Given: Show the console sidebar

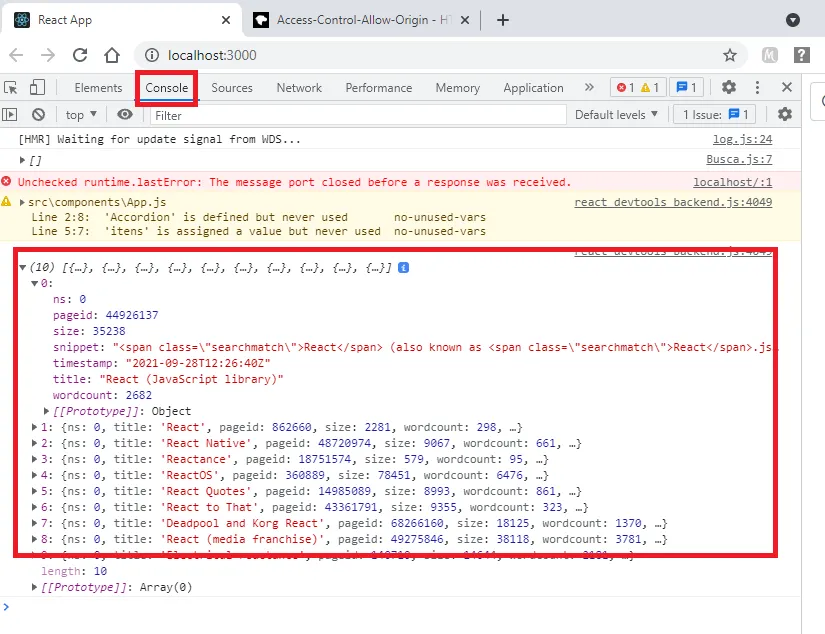Looking at the screenshot, I should click(x=10, y=115).
